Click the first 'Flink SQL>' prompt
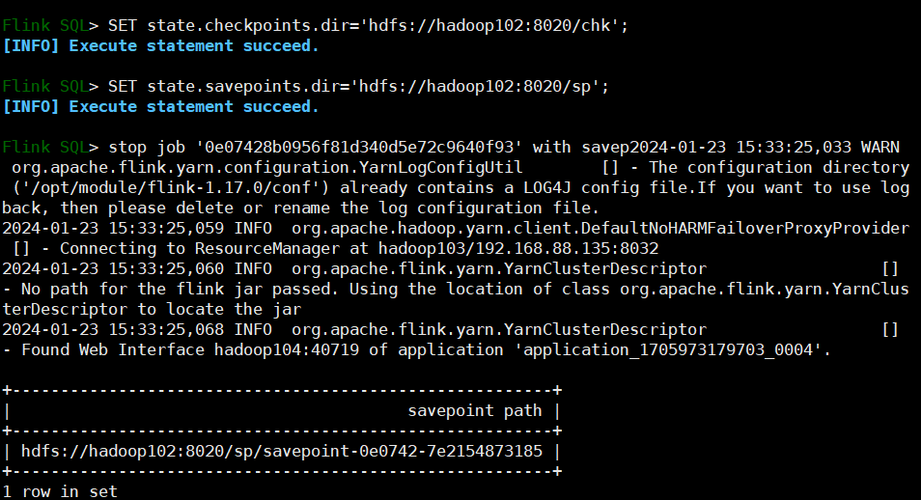This screenshot has width=921, height=500. pyautogui.click(x=51, y=26)
